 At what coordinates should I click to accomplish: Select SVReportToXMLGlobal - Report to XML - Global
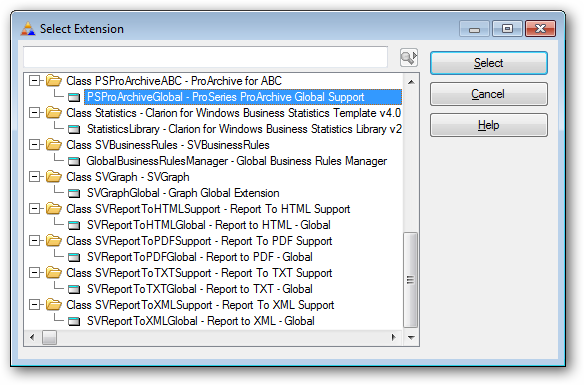point(200,321)
